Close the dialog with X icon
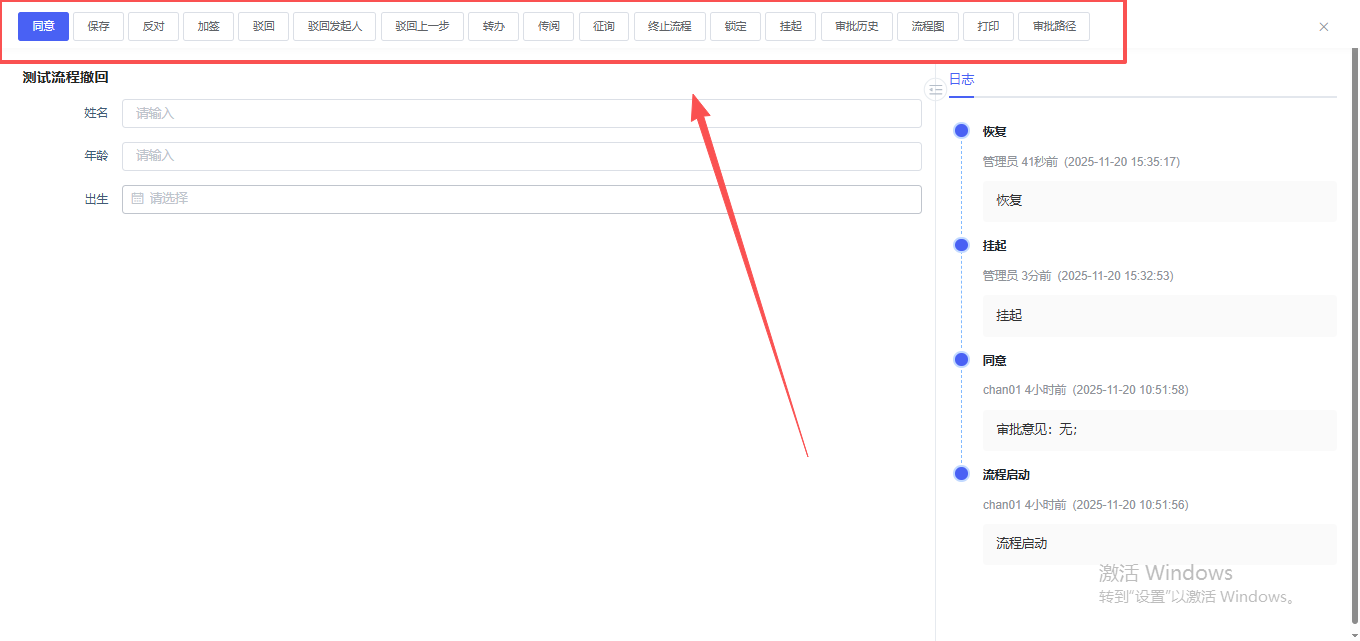 pyautogui.click(x=1323, y=27)
